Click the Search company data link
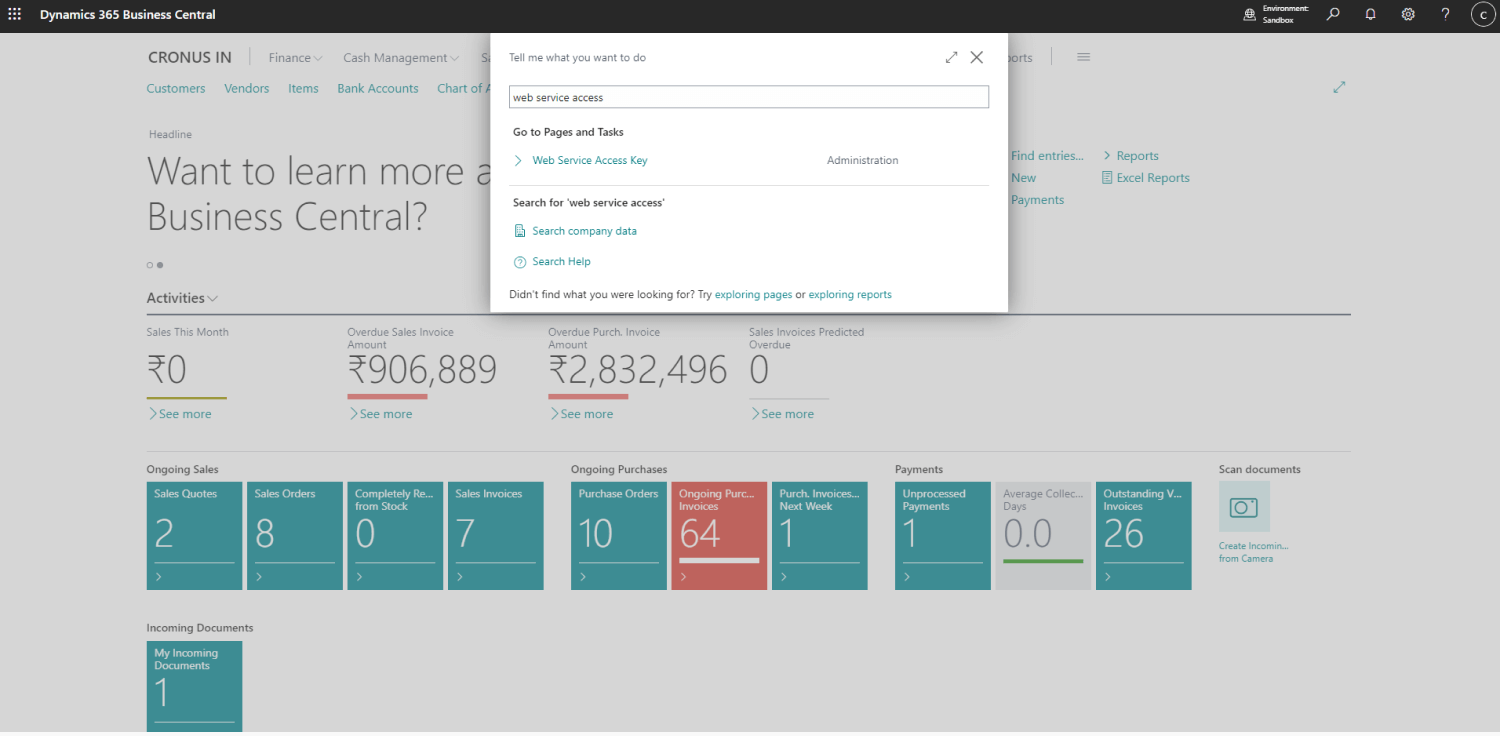Viewport: 1500px width, 736px height. tap(585, 231)
